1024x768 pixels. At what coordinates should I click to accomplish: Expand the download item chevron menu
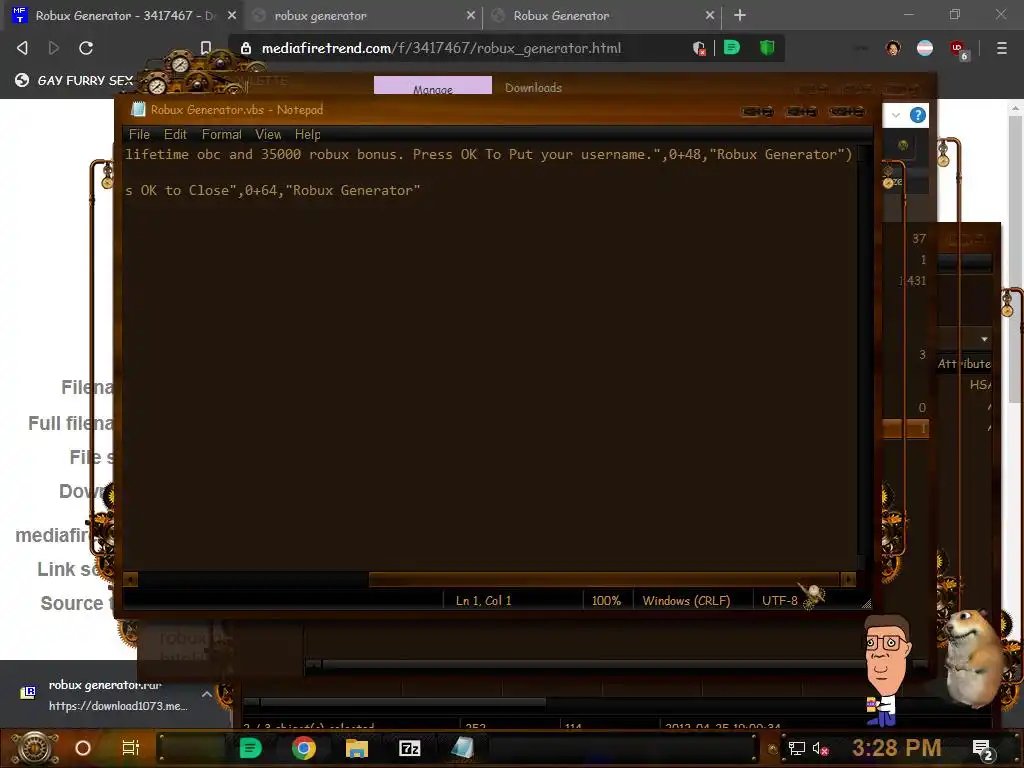[207, 694]
